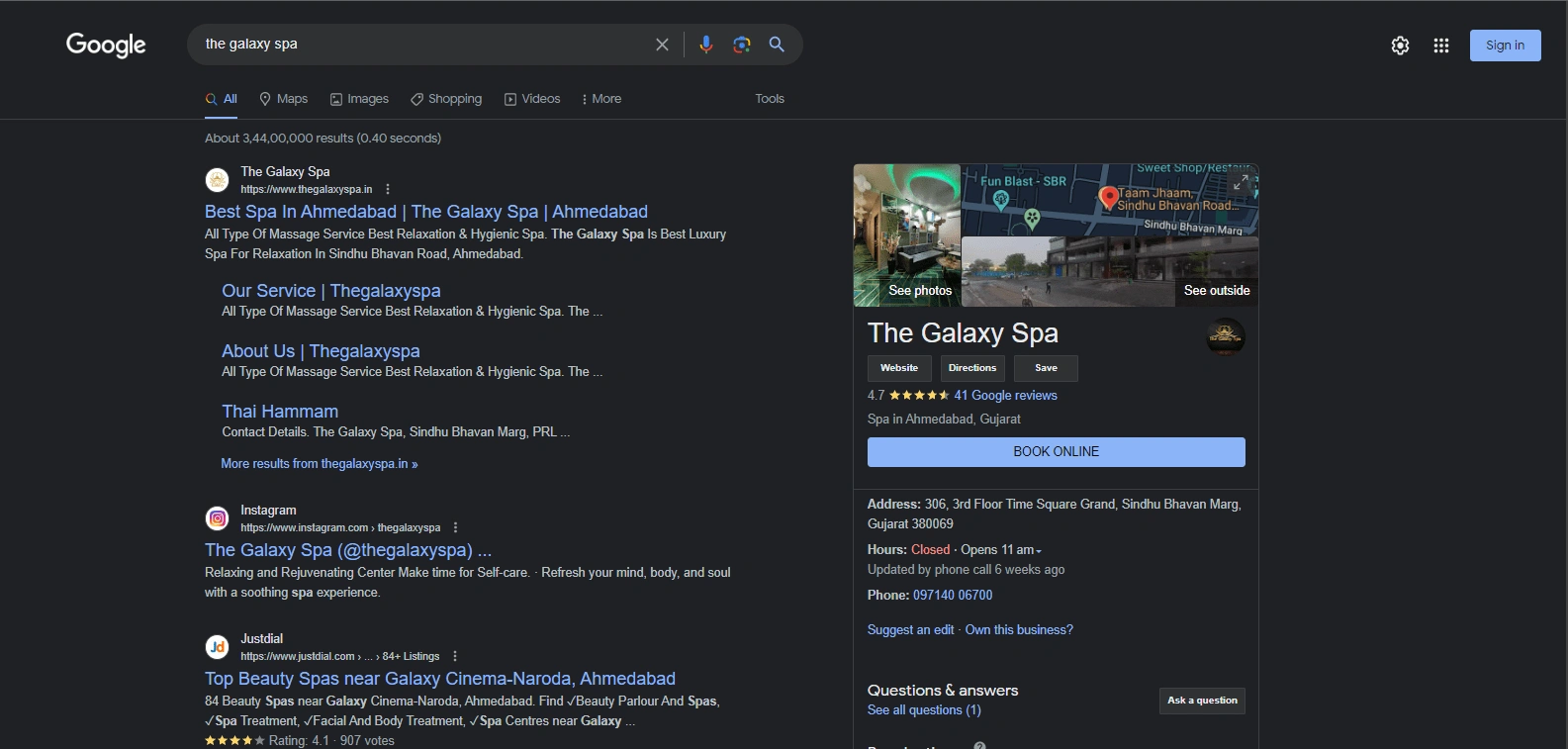Click the Website button in the knowledge panel
The image size is (1568, 749).
(x=899, y=368)
